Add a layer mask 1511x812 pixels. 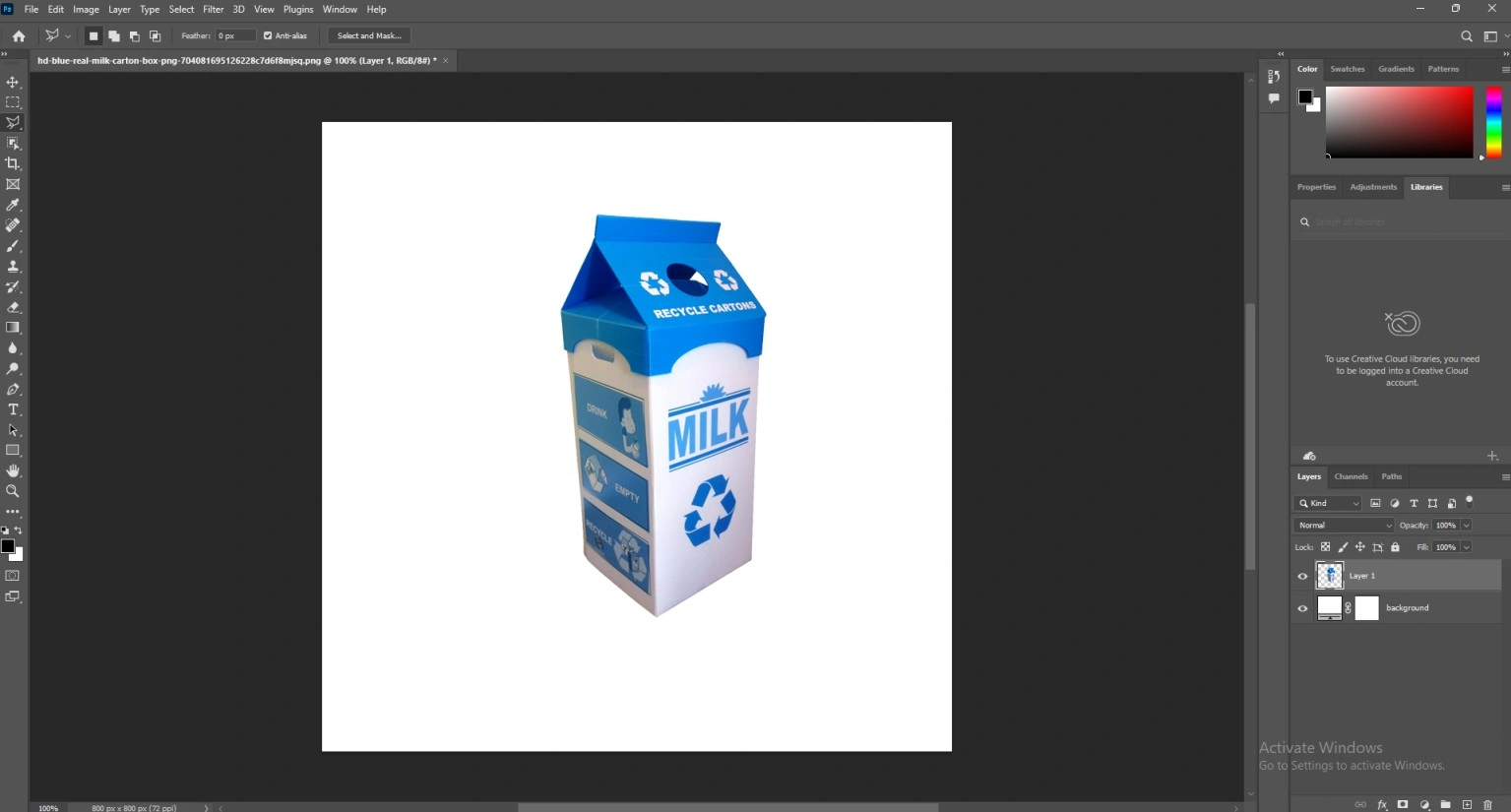(x=1403, y=804)
